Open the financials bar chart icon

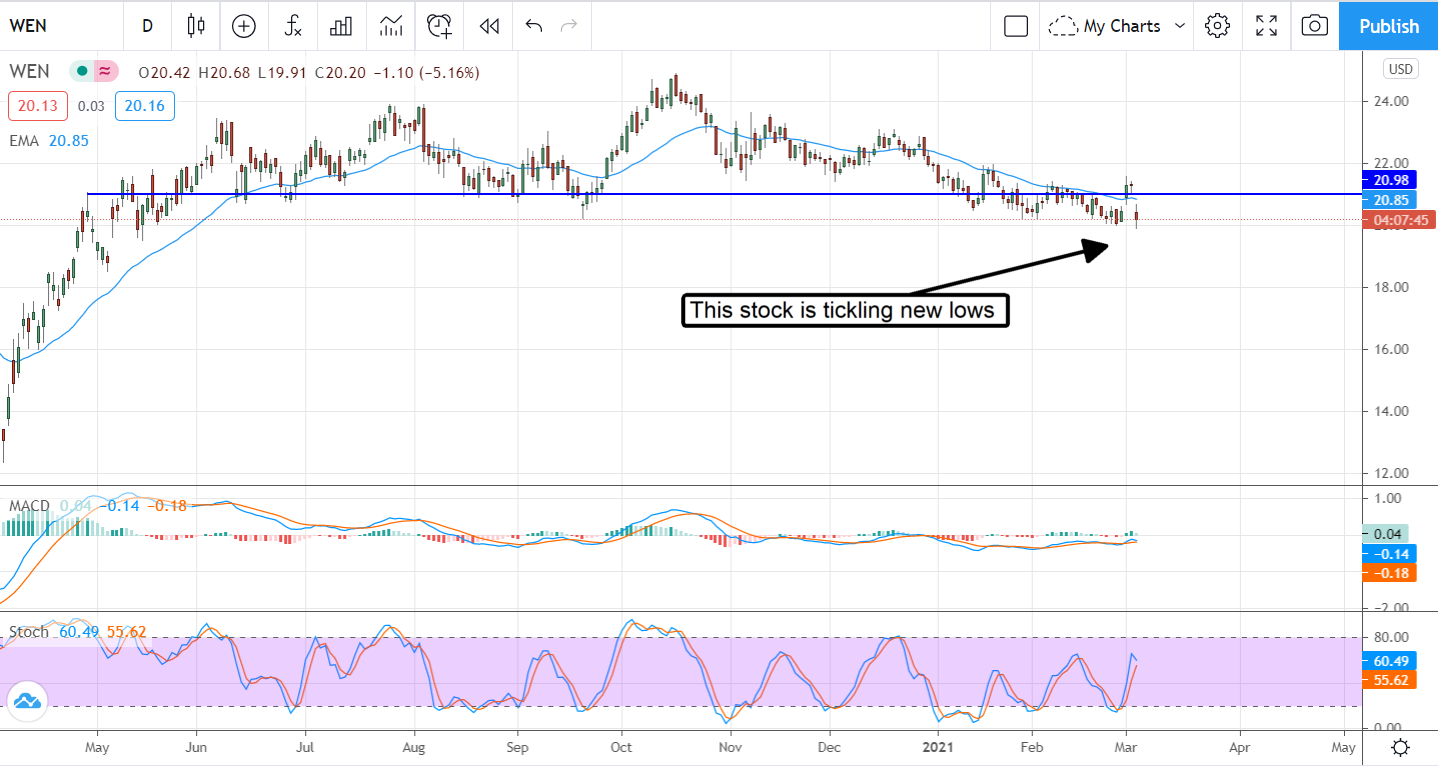pos(341,26)
